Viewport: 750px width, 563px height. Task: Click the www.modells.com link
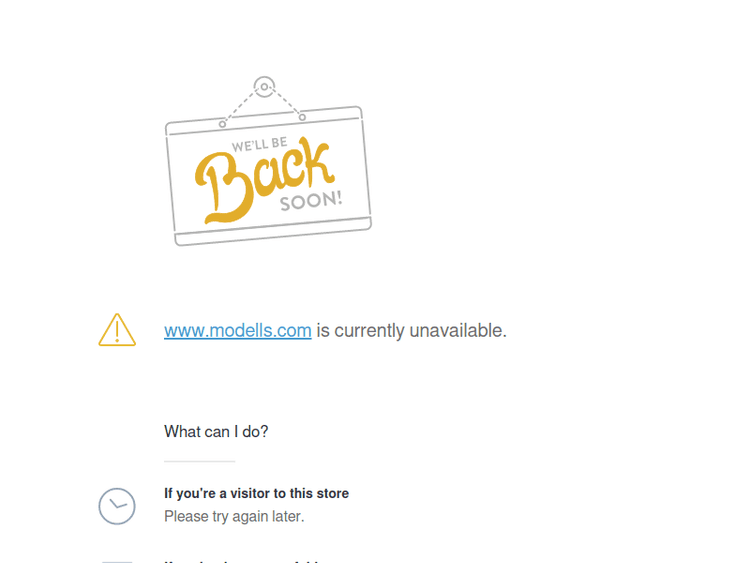tap(238, 331)
